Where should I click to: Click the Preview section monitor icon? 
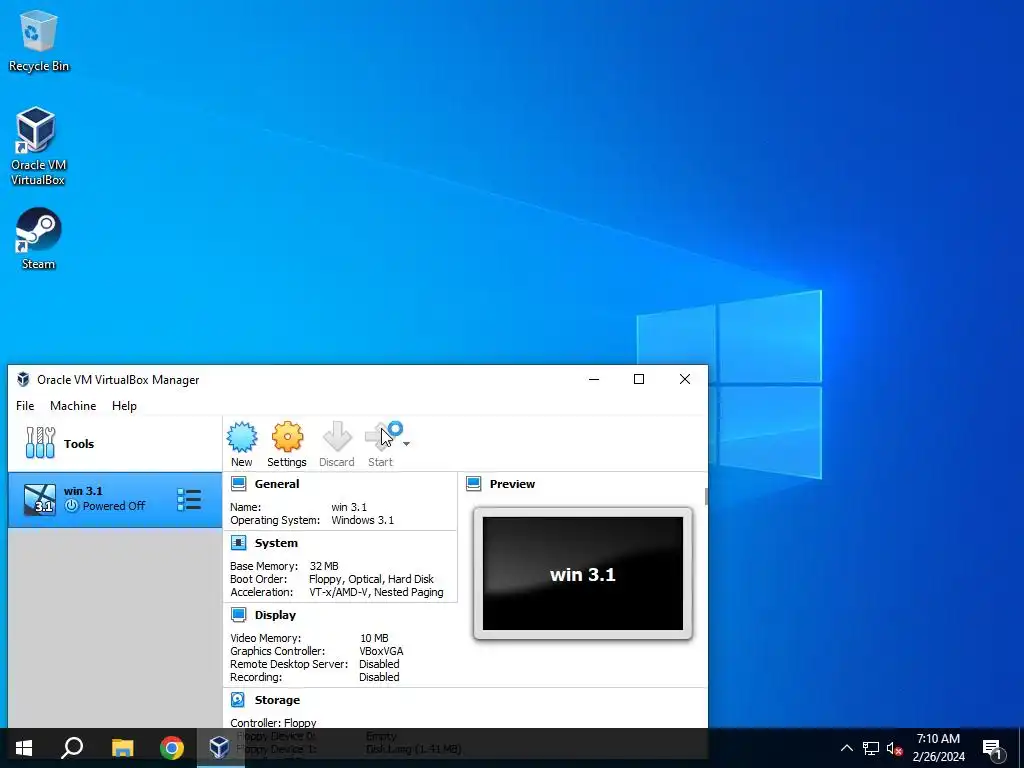tap(473, 484)
